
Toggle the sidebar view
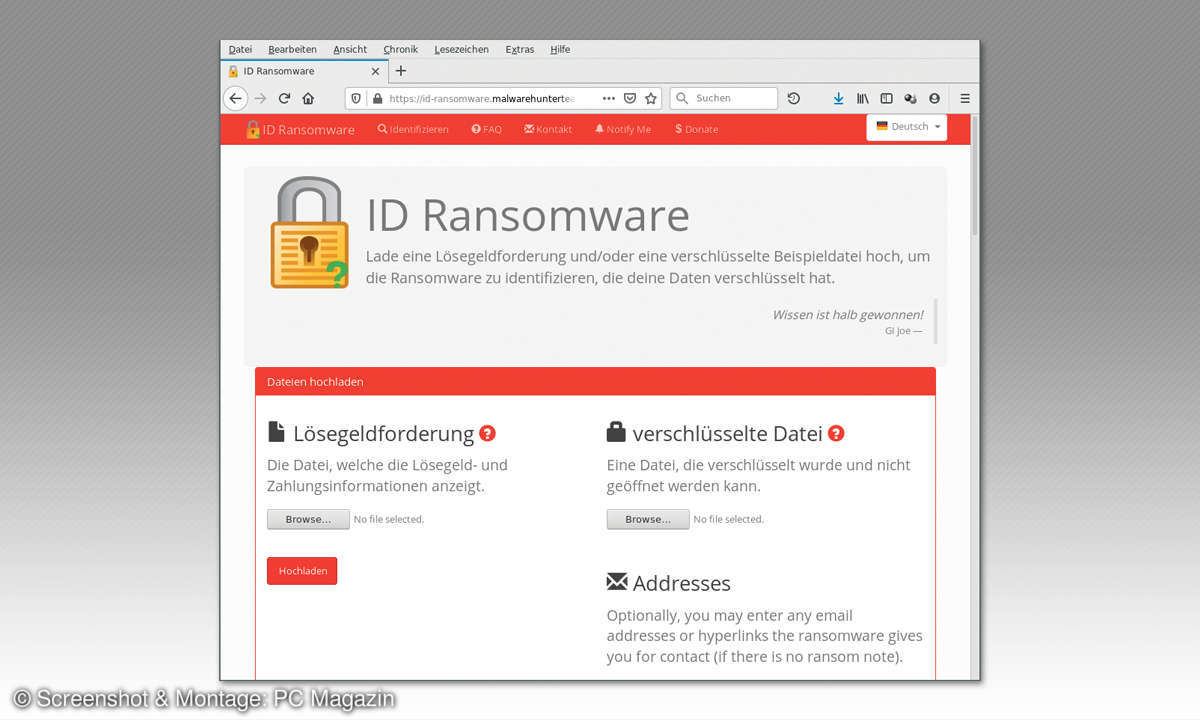pos(886,98)
